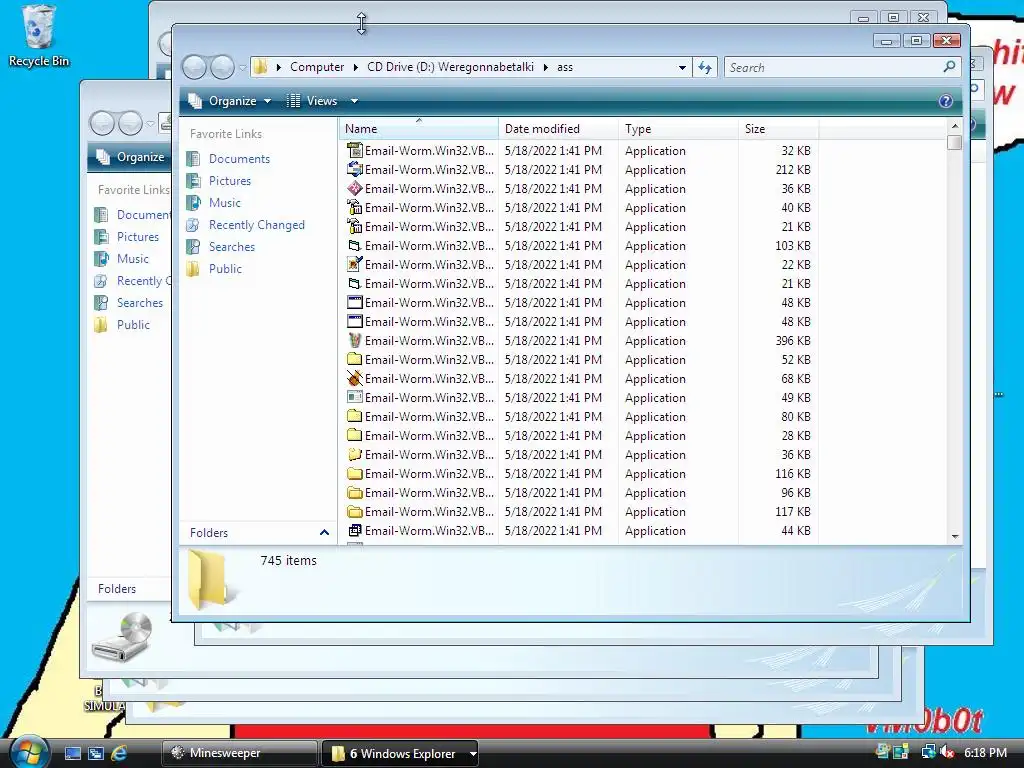This screenshot has width=1024, height=768.
Task: Click the Organize button in the back window
Action: [130, 157]
